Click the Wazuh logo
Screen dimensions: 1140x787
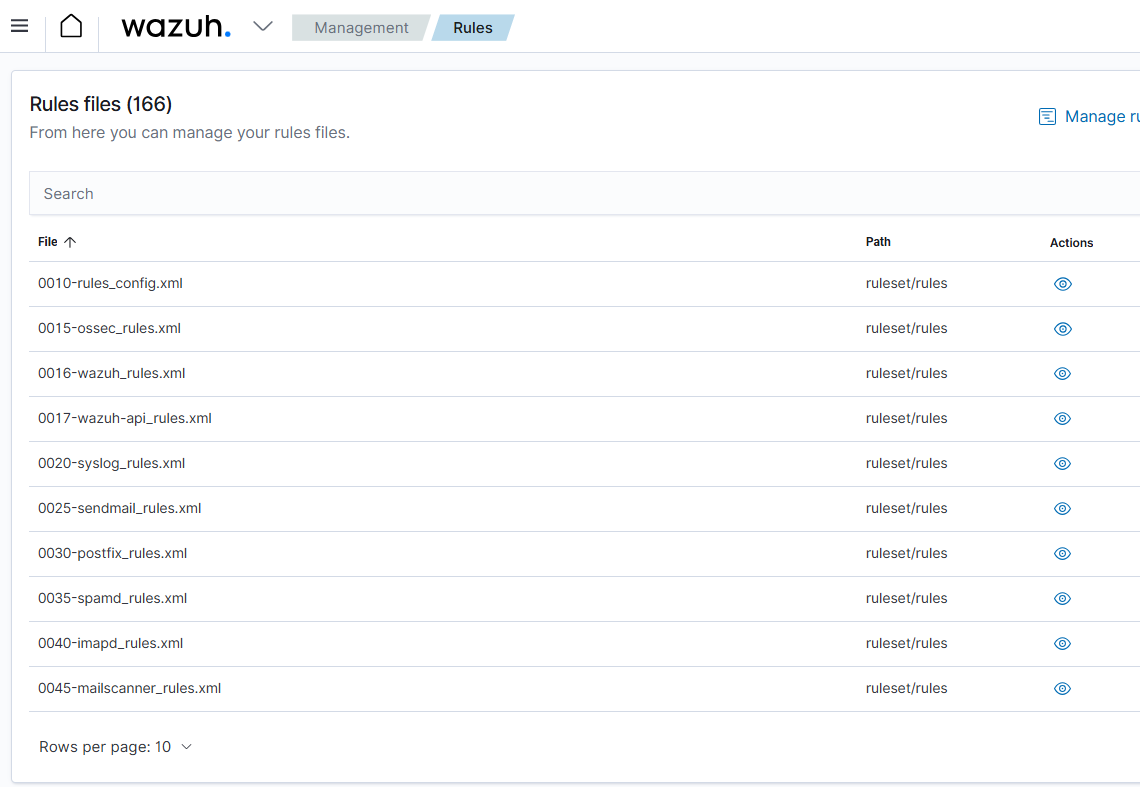(x=175, y=27)
